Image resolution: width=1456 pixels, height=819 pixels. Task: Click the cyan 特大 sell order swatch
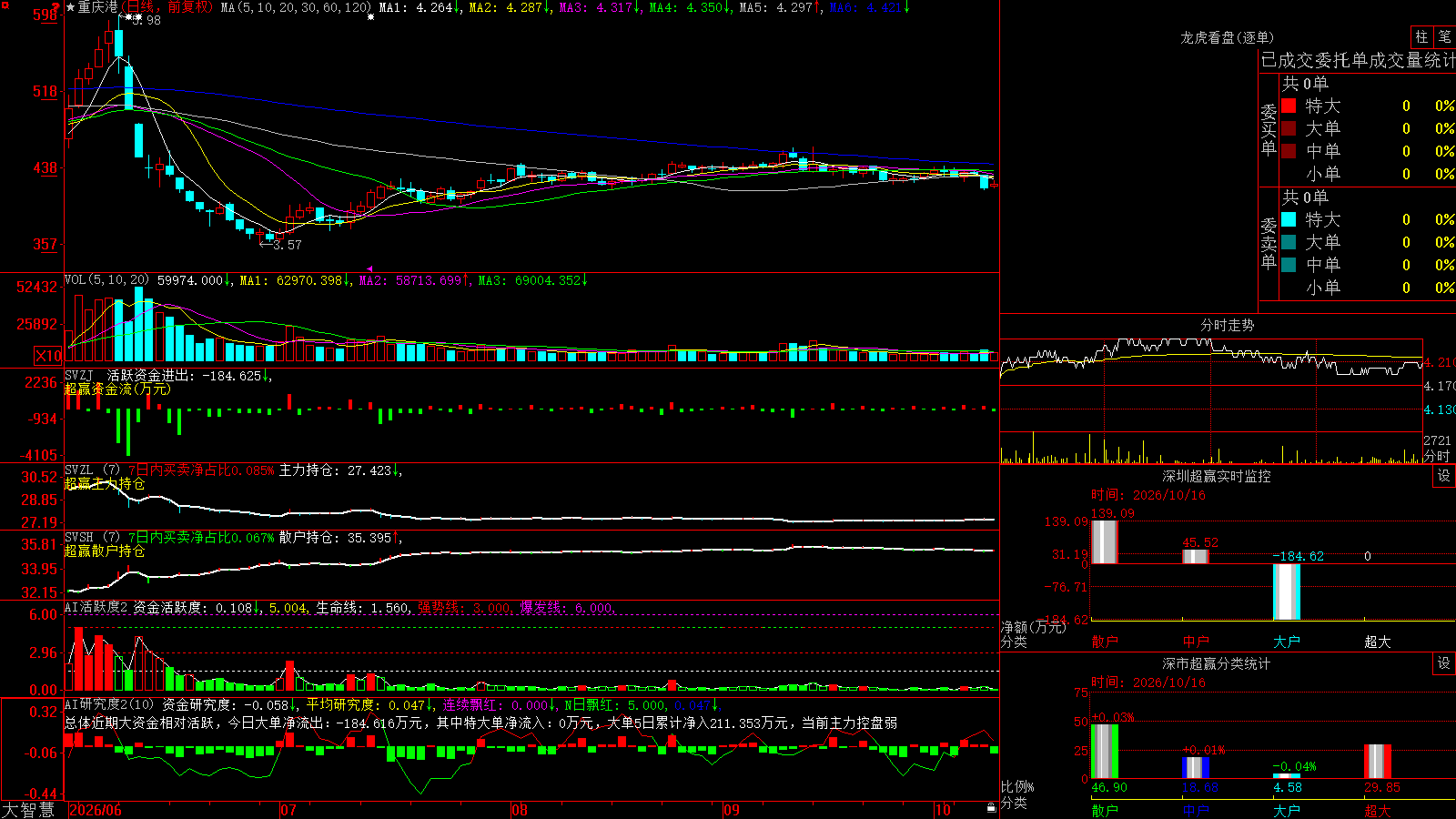(x=1289, y=219)
